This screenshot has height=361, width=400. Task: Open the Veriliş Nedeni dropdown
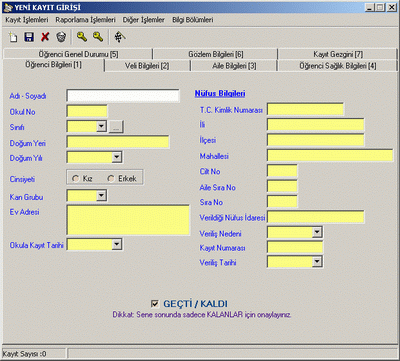(317, 232)
